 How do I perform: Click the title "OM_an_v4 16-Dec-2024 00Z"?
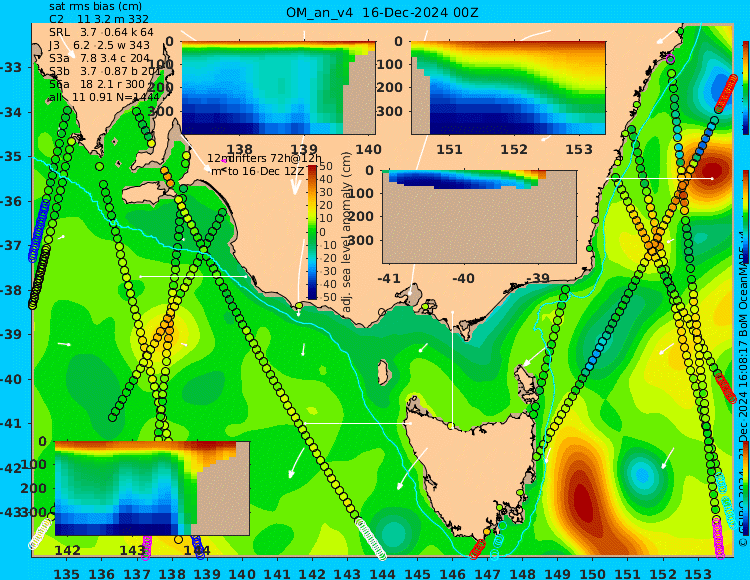(382, 13)
